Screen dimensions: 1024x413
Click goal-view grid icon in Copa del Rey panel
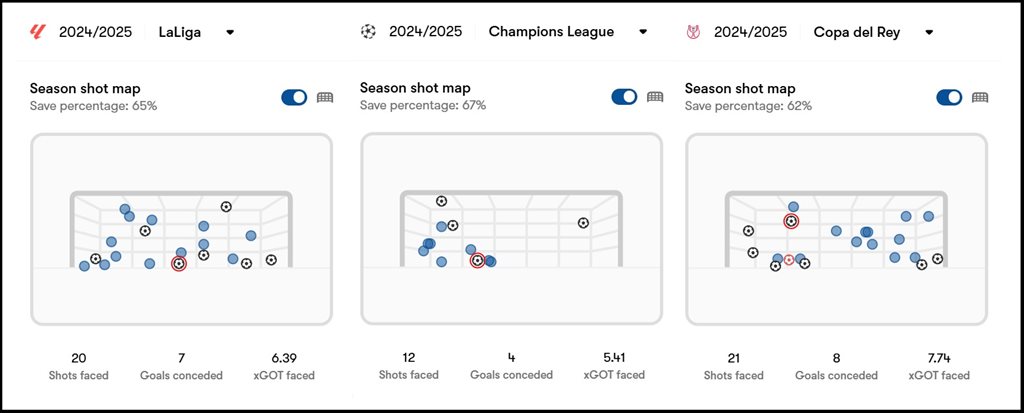(980, 97)
